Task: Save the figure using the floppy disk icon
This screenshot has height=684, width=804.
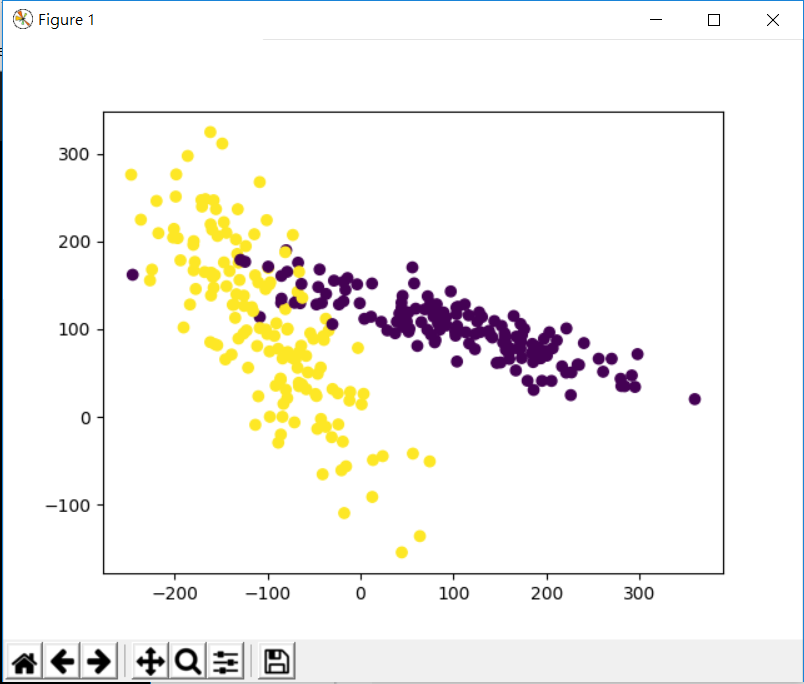Action: click(x=276, y=661)
